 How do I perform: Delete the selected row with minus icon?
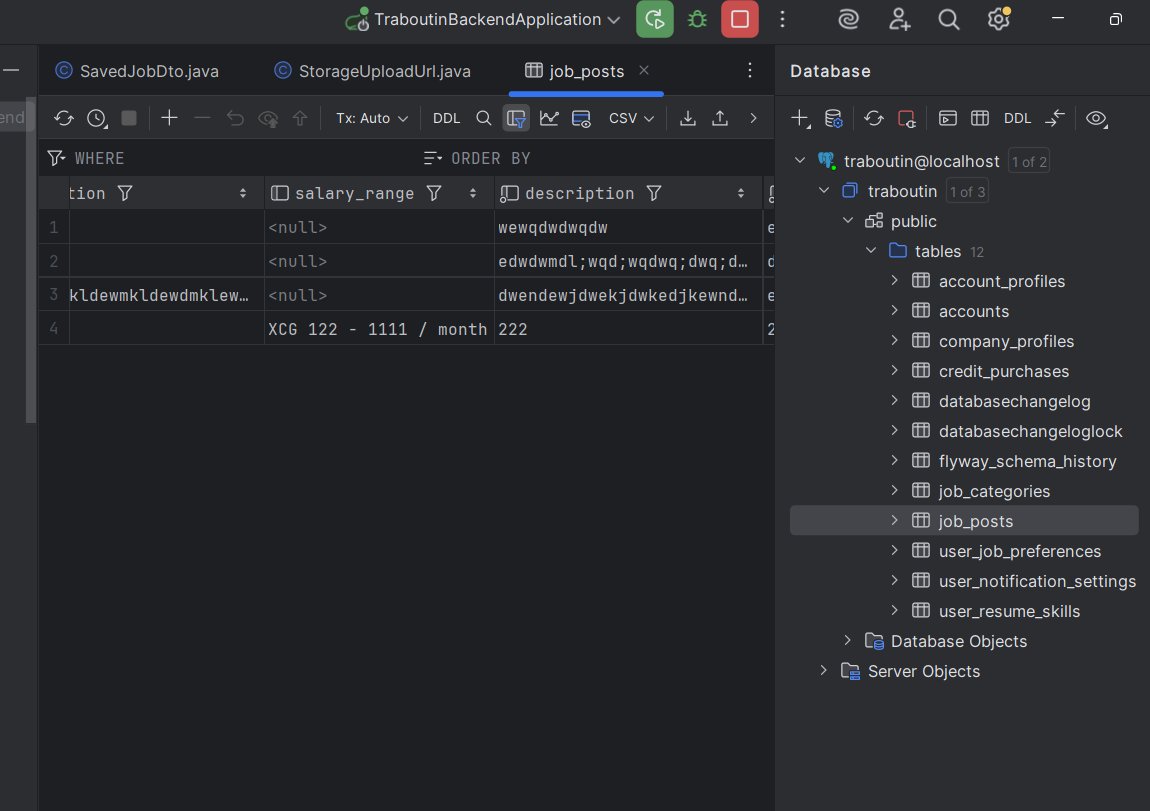202,118
